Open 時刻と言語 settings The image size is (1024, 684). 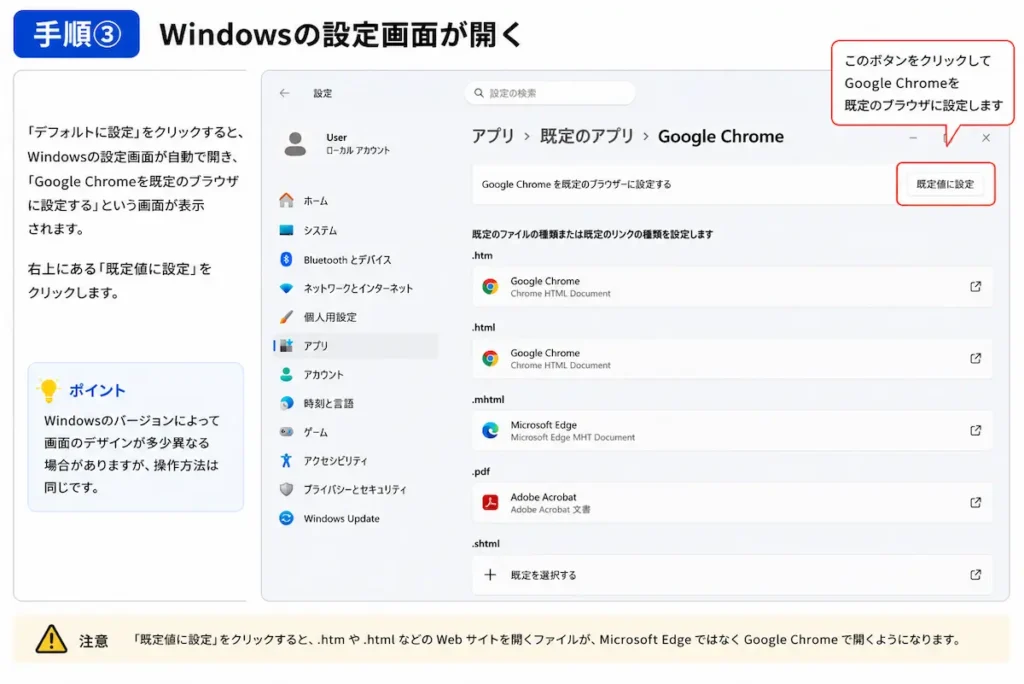click(355, 403)
